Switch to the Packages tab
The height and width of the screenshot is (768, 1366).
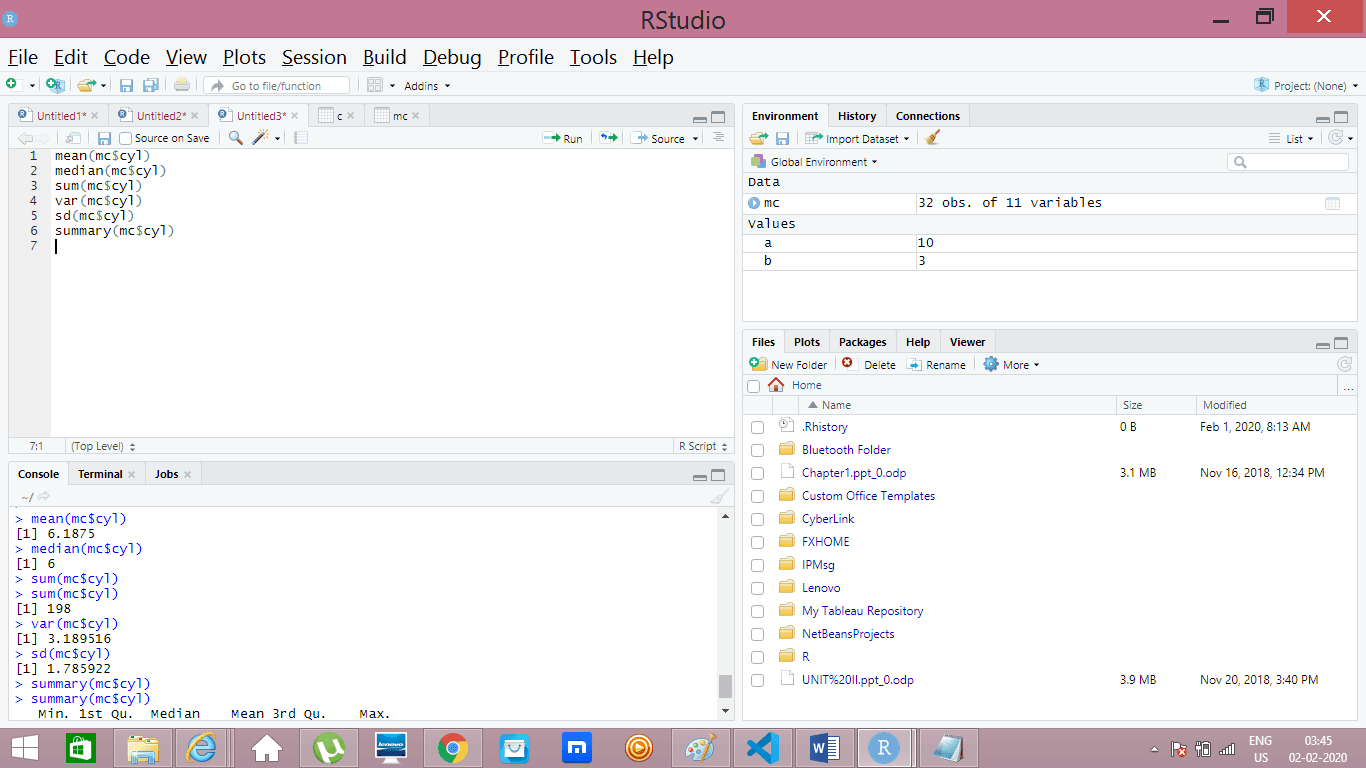coord(862,342)
